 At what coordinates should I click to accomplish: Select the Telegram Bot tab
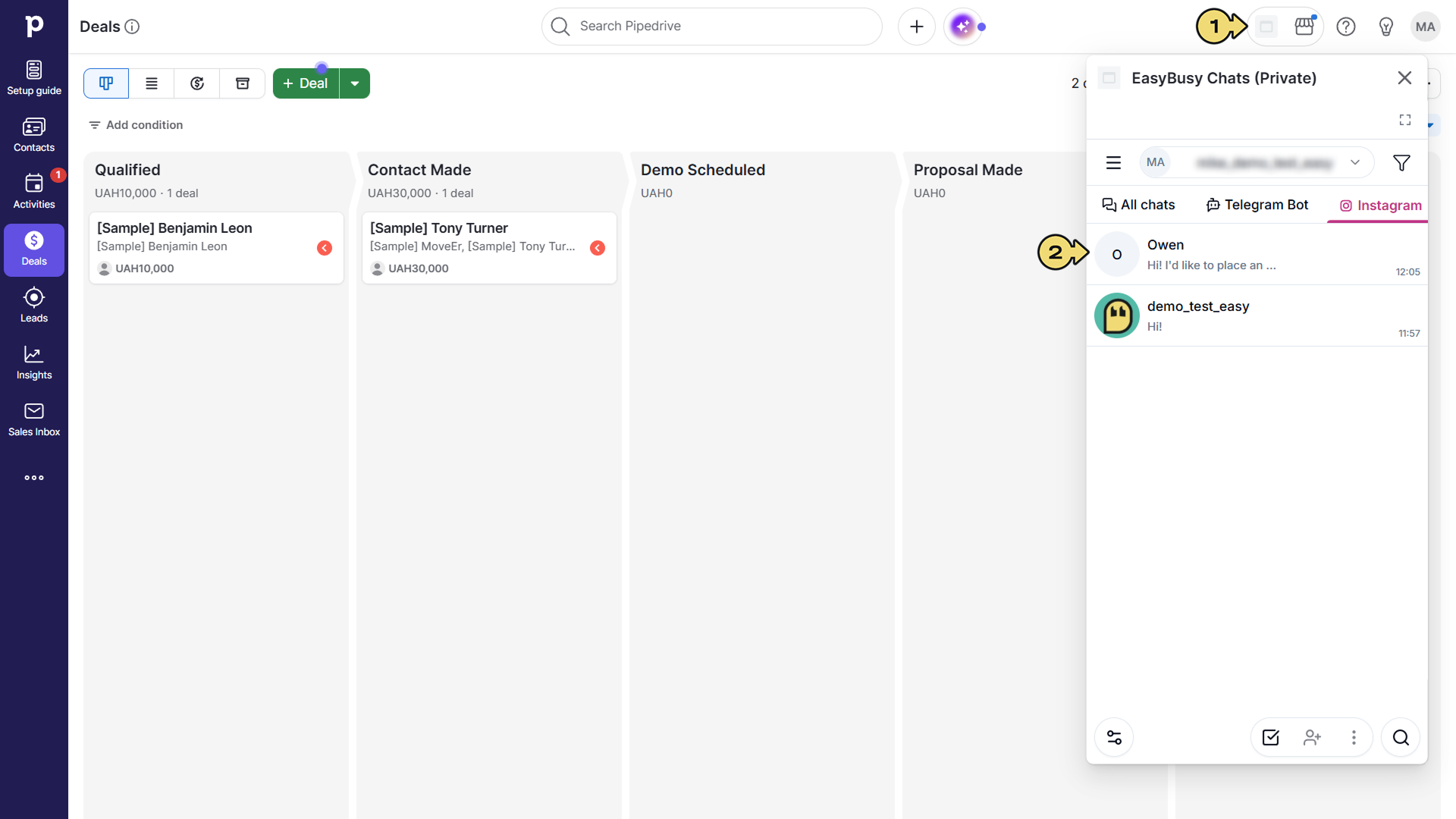1257,205
